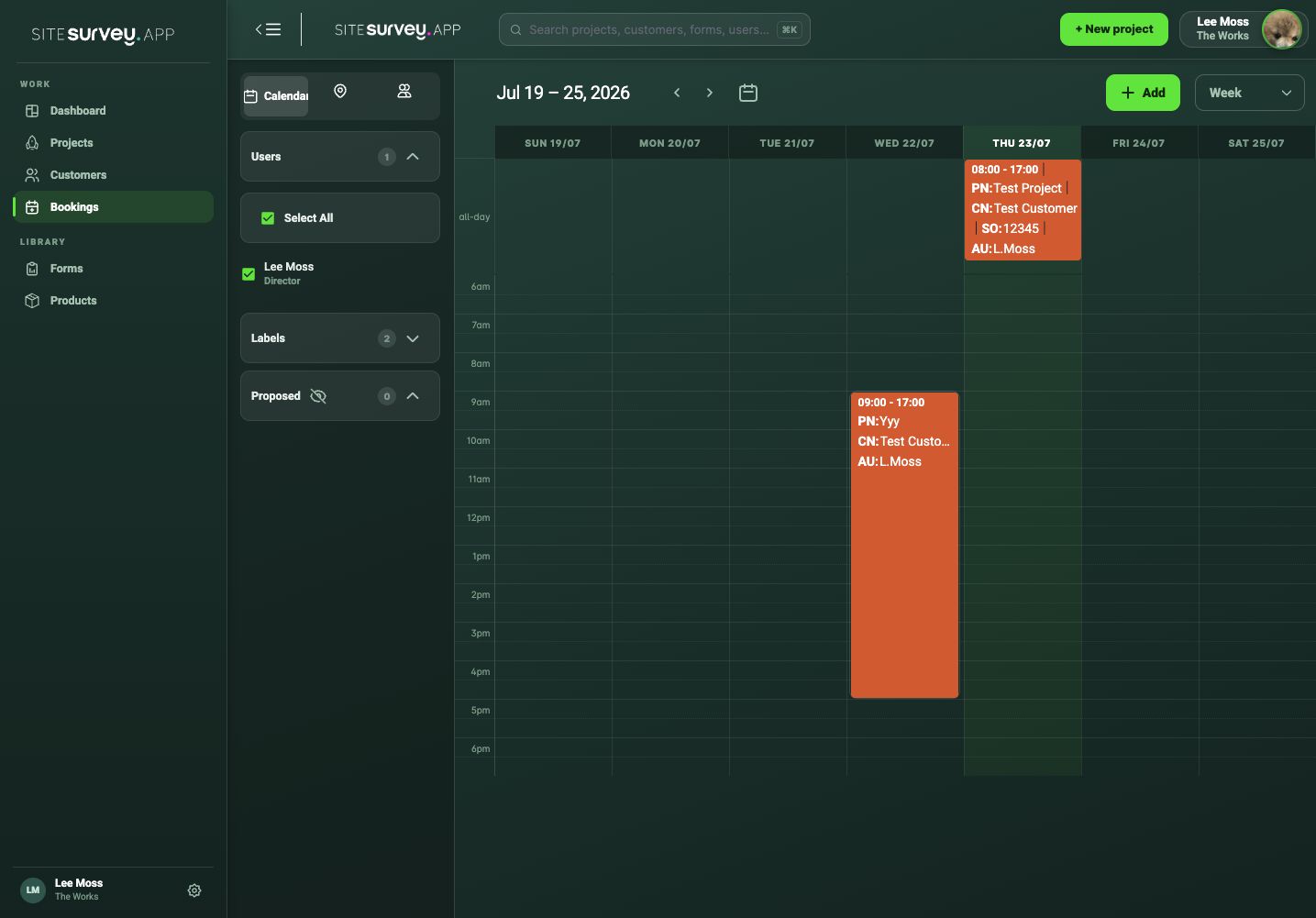Screen dimensions: 1316x918
Task: Open Lee Moss account menu in header
Action: pyautogui.click(x=1243, y=29)
